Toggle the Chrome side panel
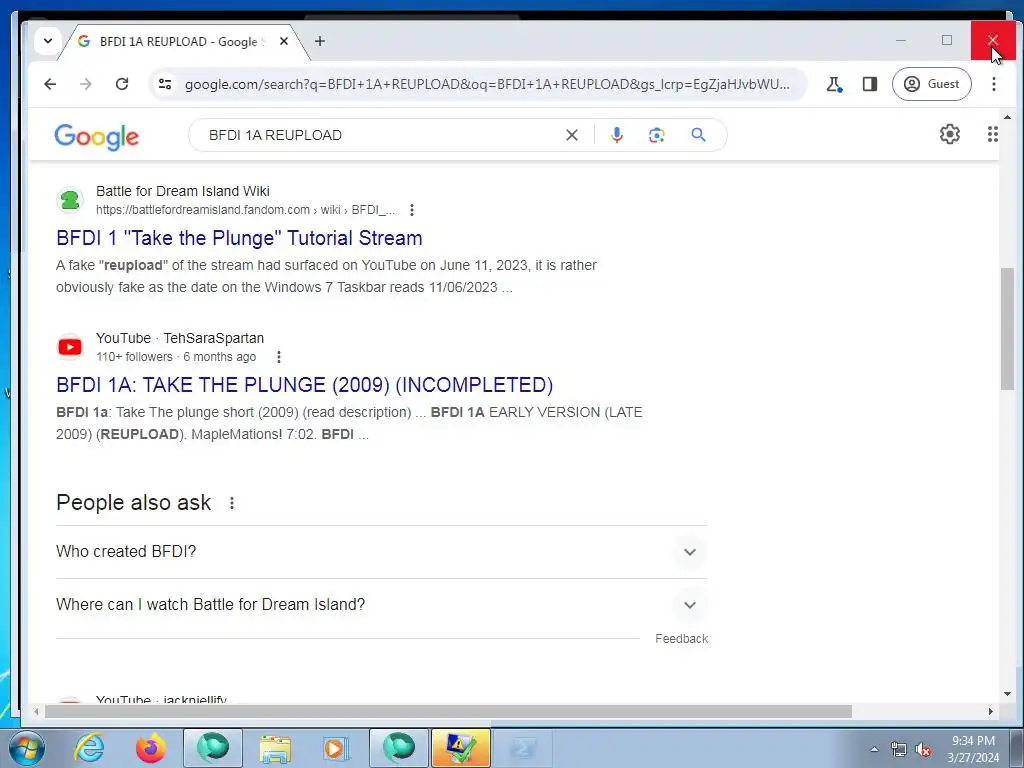1024x768 pixels. click(869, 84)
